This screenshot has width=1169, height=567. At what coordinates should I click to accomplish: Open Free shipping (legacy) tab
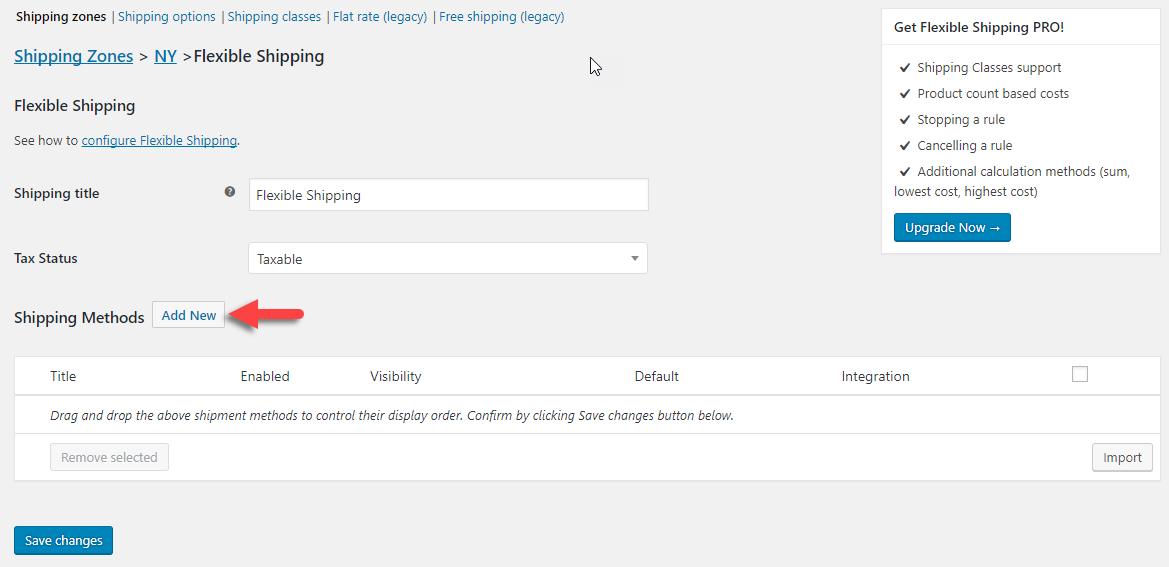(x=501, y=17)
